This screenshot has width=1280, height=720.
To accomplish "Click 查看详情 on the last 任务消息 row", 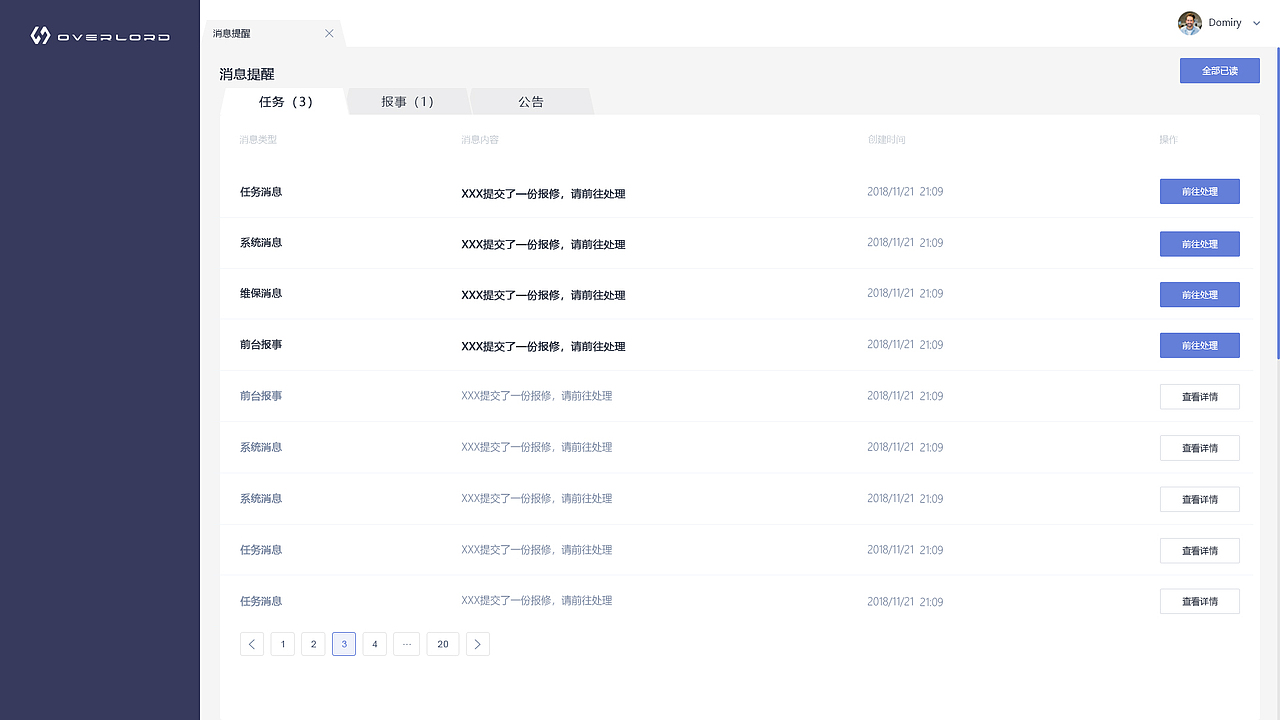I will tap(1199, 601).
